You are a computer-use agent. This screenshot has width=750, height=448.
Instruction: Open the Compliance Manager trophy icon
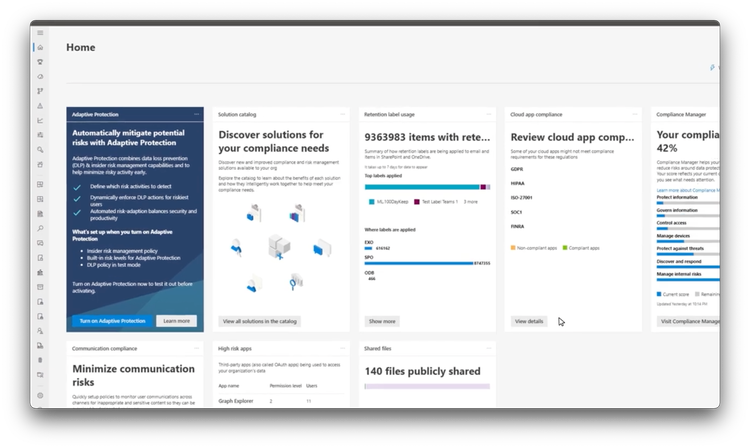pos(40,62)
